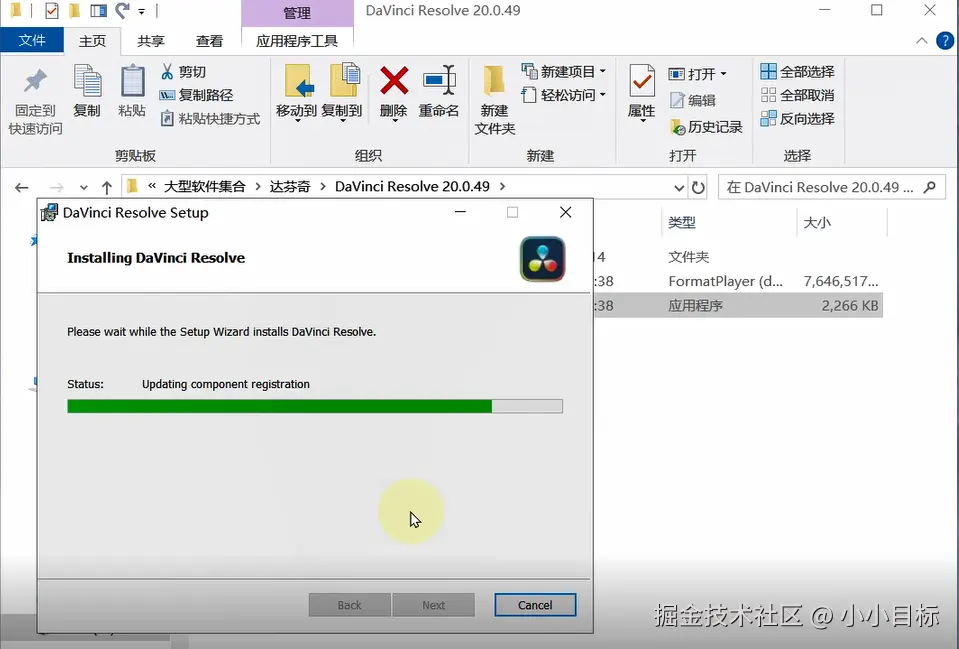Open the Quick Access Toolbar customize dropdown

click(x=141, y=11)
